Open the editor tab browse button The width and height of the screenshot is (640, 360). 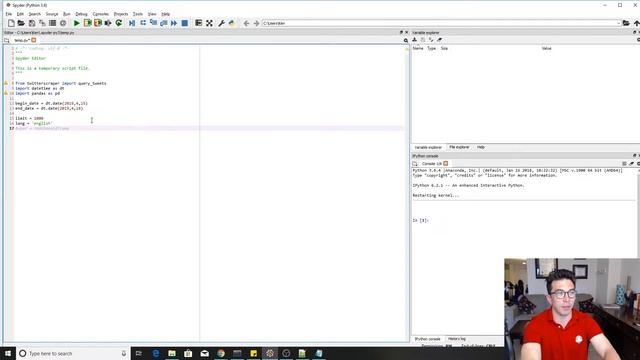(7, 40)
